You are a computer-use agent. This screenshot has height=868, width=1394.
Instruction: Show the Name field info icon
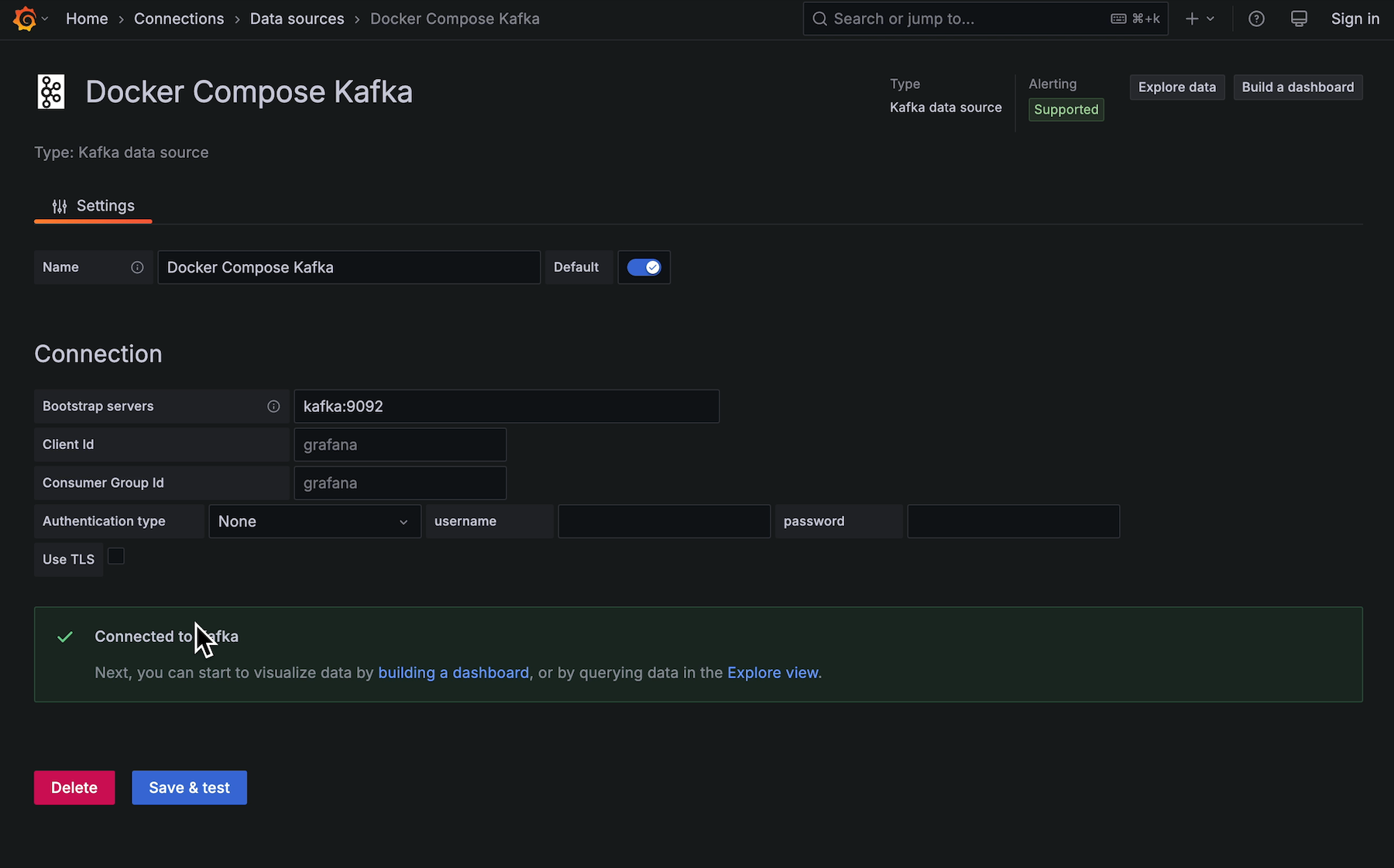(137, 267)
